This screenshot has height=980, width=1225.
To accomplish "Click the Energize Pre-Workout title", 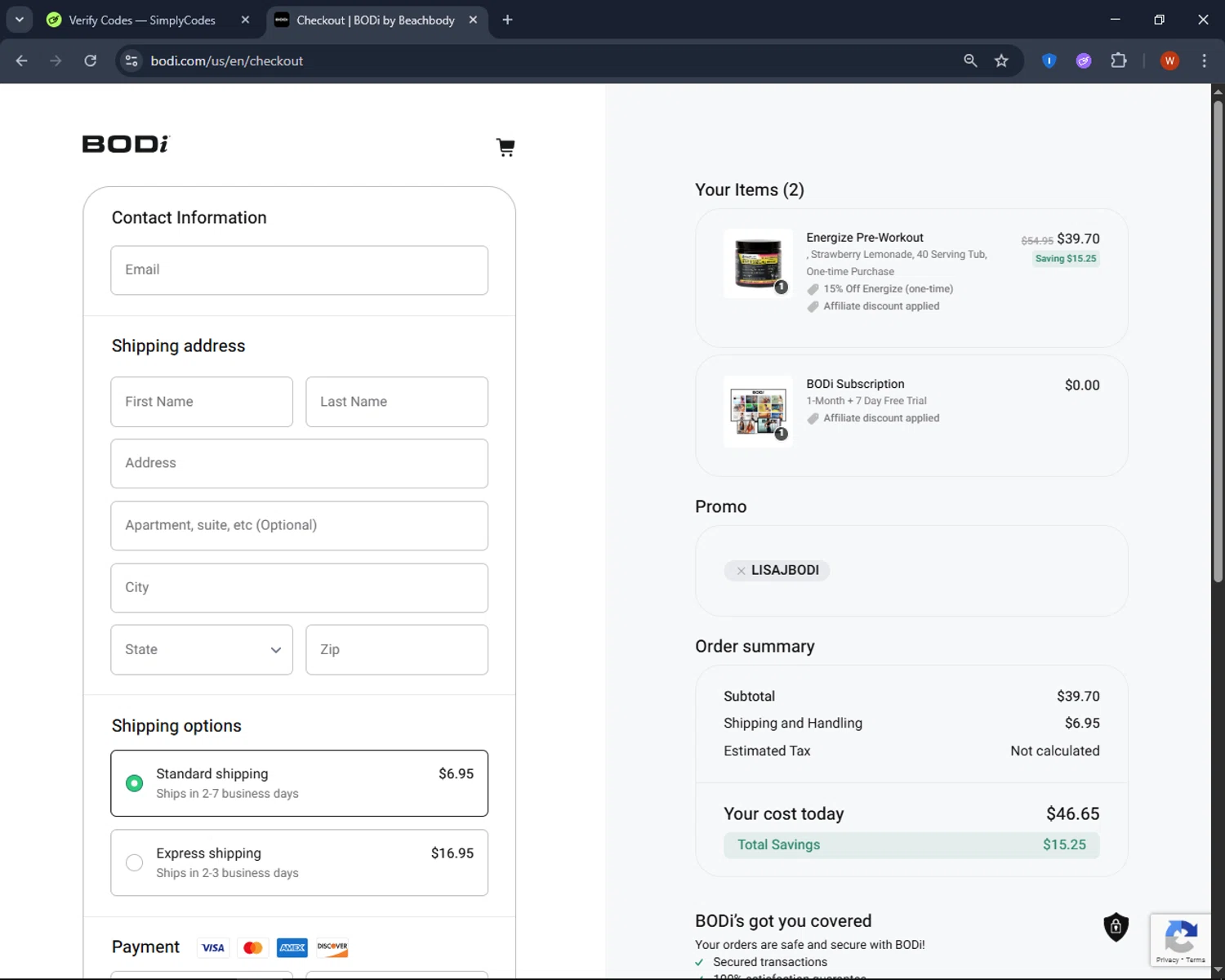I will (x=865, y=238).
